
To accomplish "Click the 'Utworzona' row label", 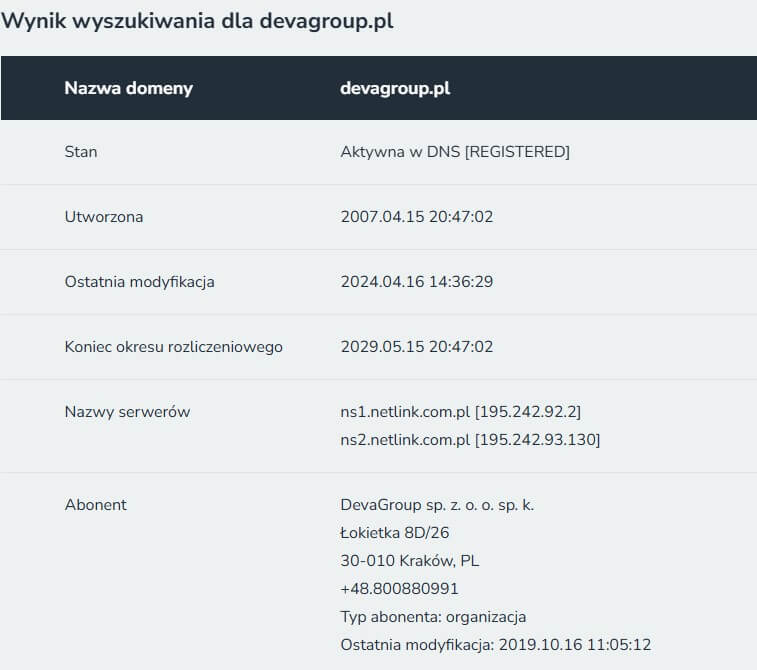I will pyautogui.click(x=103, y=217).
